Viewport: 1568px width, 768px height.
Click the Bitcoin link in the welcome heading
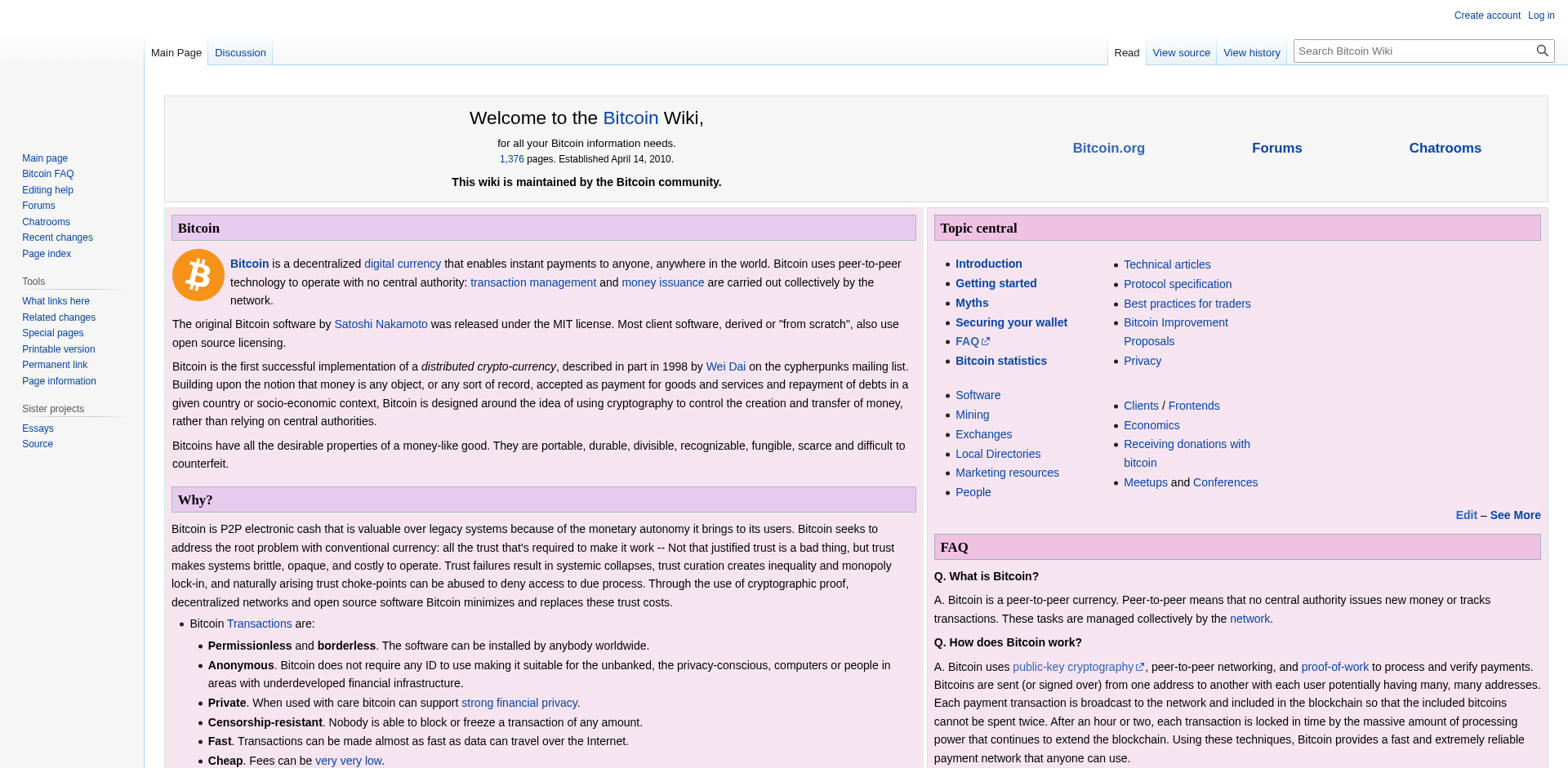[630, 118]
